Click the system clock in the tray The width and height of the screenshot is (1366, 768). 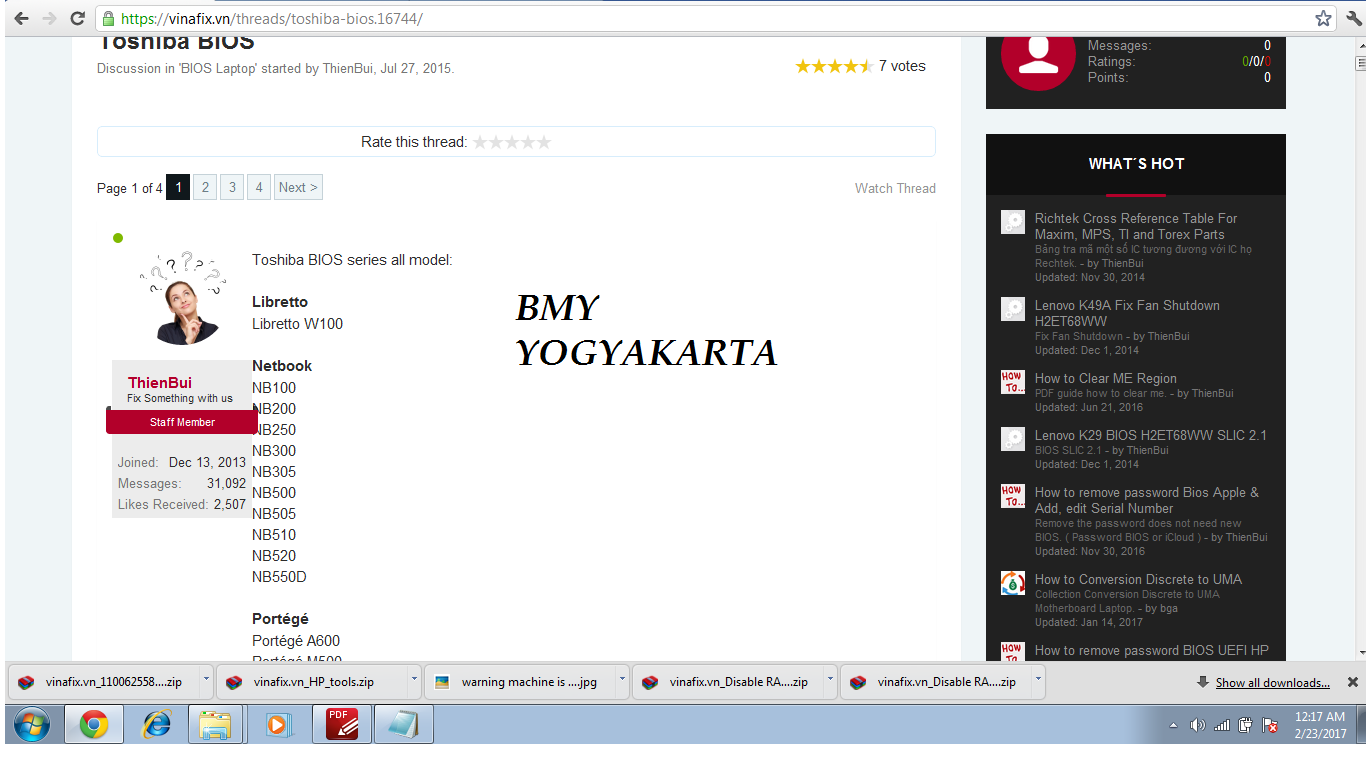[x=1320, y=725]
